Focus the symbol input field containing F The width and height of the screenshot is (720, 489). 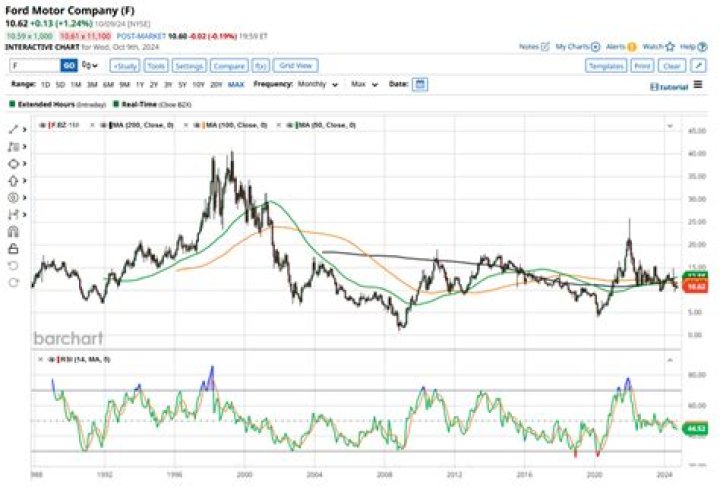35,66
